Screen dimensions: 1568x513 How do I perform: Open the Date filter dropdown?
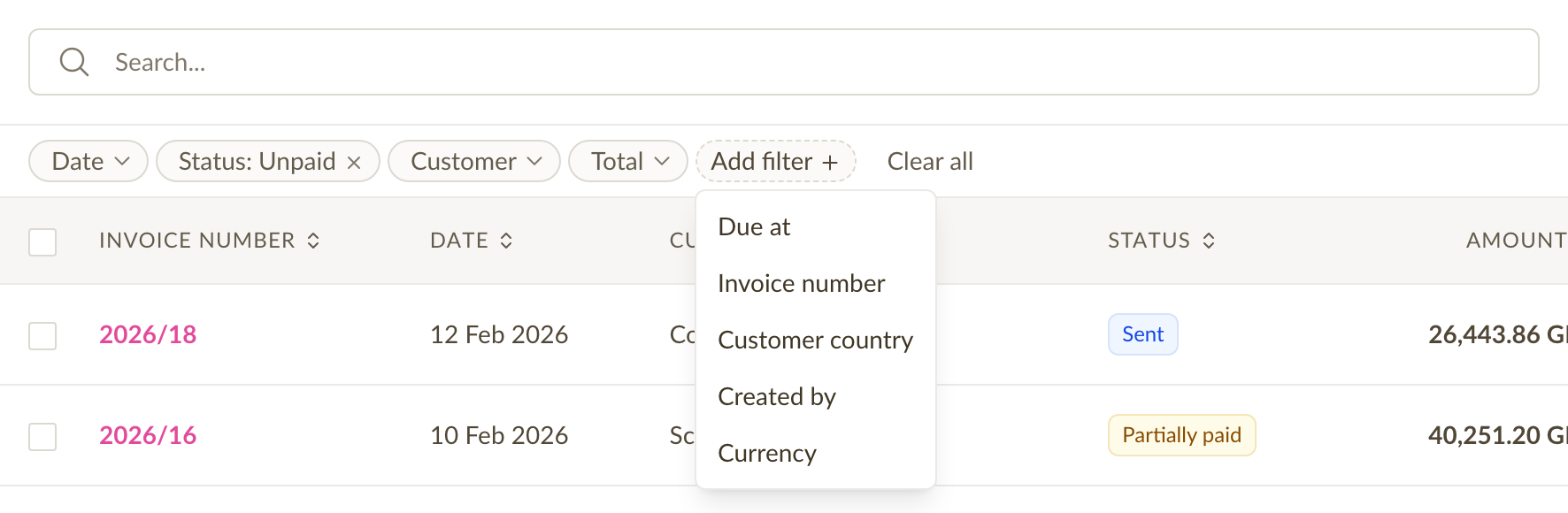[88, 161]
